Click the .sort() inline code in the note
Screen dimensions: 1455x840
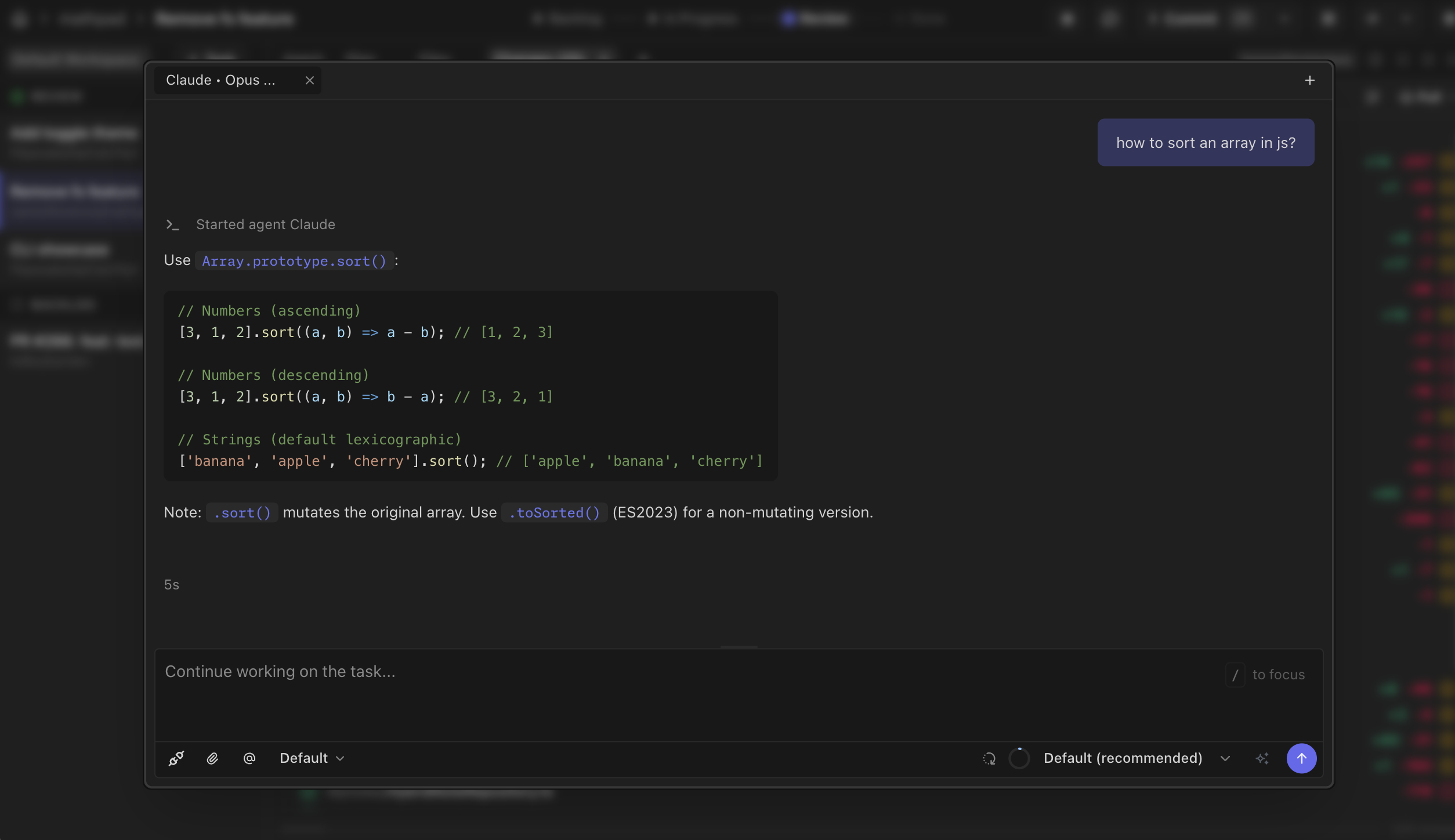(242, 513)
